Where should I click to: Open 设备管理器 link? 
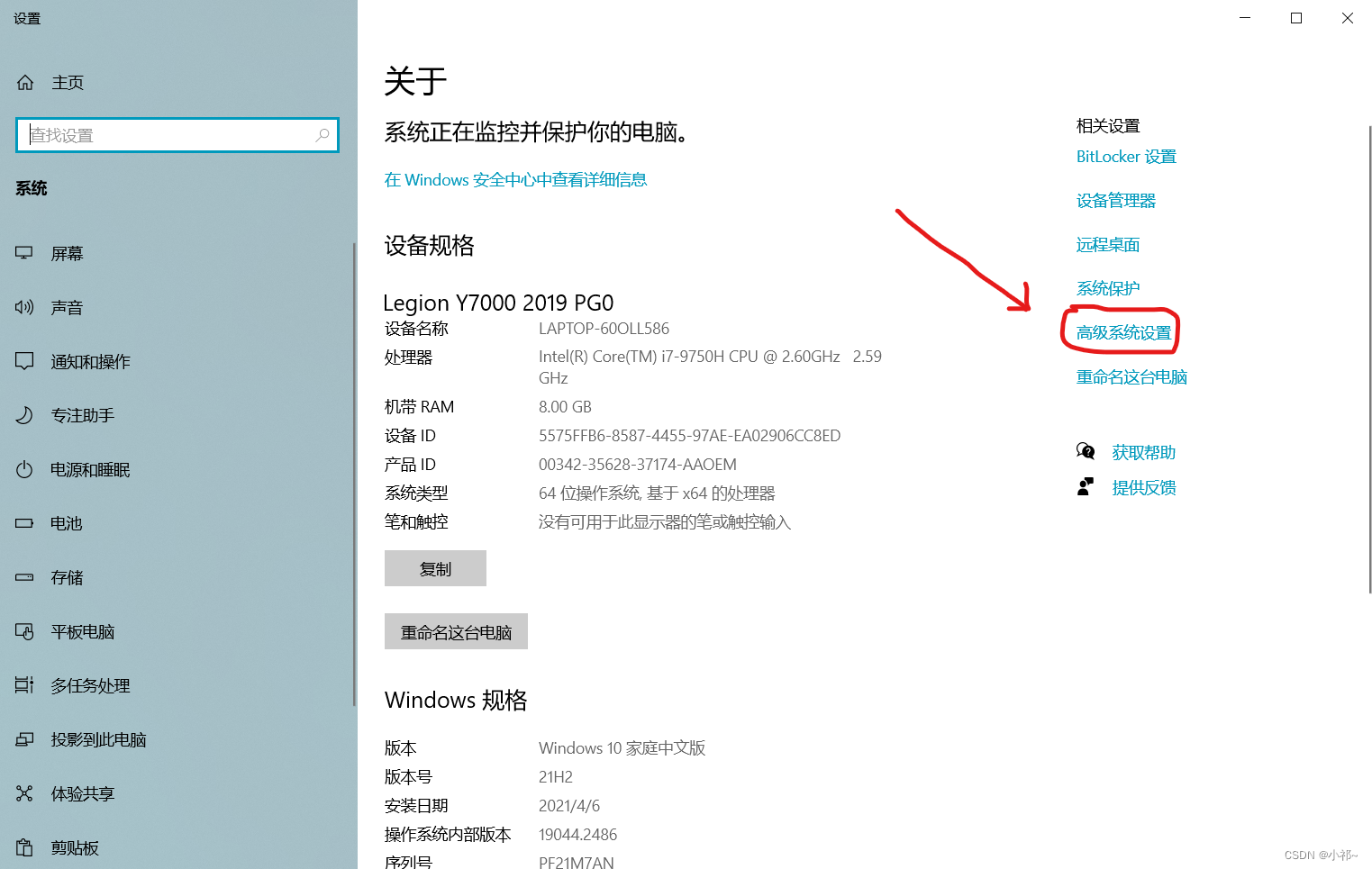1116,201
